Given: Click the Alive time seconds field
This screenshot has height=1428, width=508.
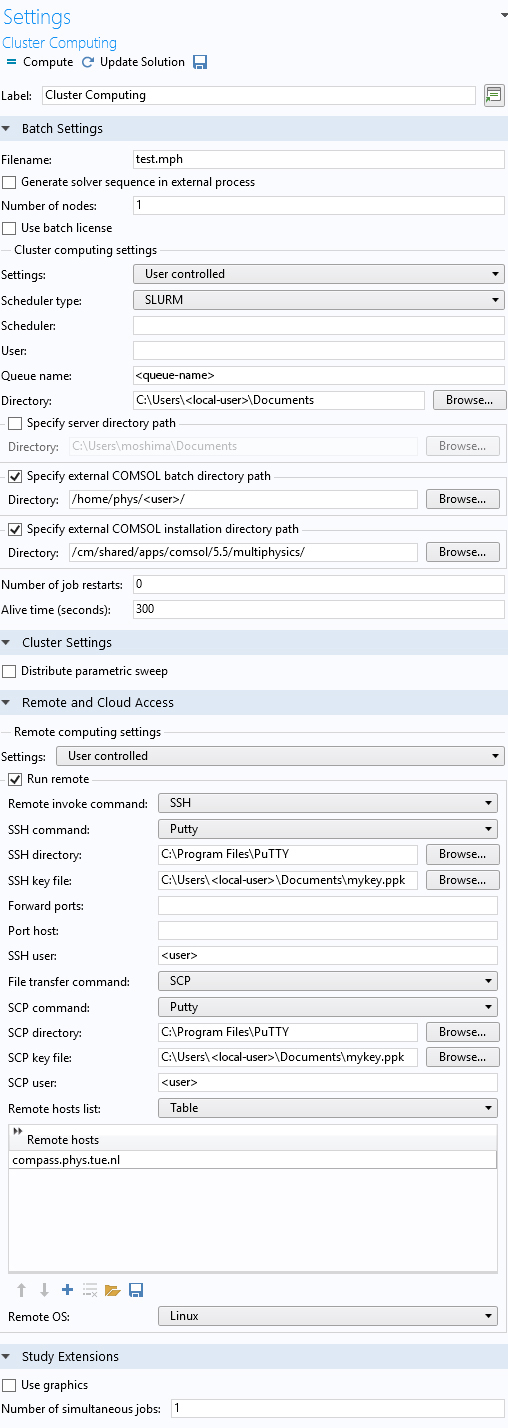Looking at the screenshot, I should coord(318,609).
